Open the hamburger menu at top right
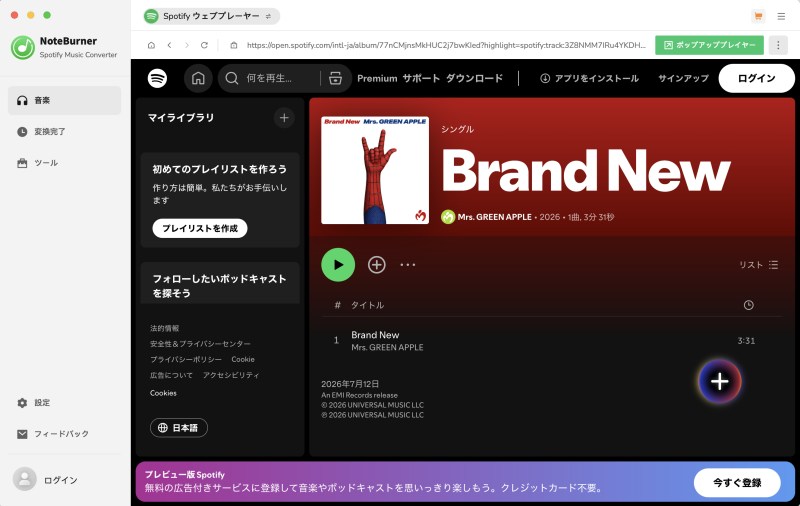800x506 pixels. click(x=781, y=16)
